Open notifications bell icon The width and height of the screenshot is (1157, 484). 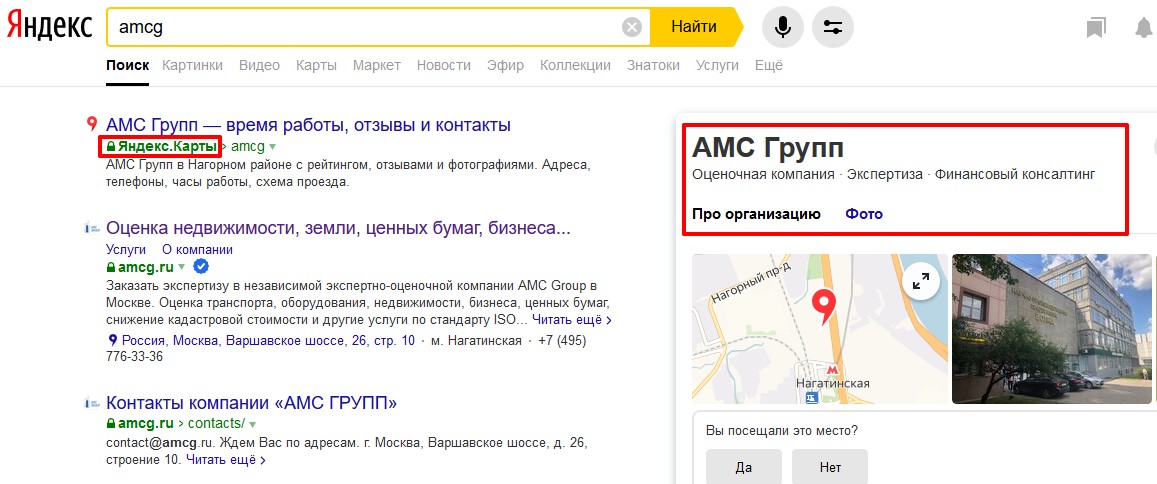[1144, 28]
